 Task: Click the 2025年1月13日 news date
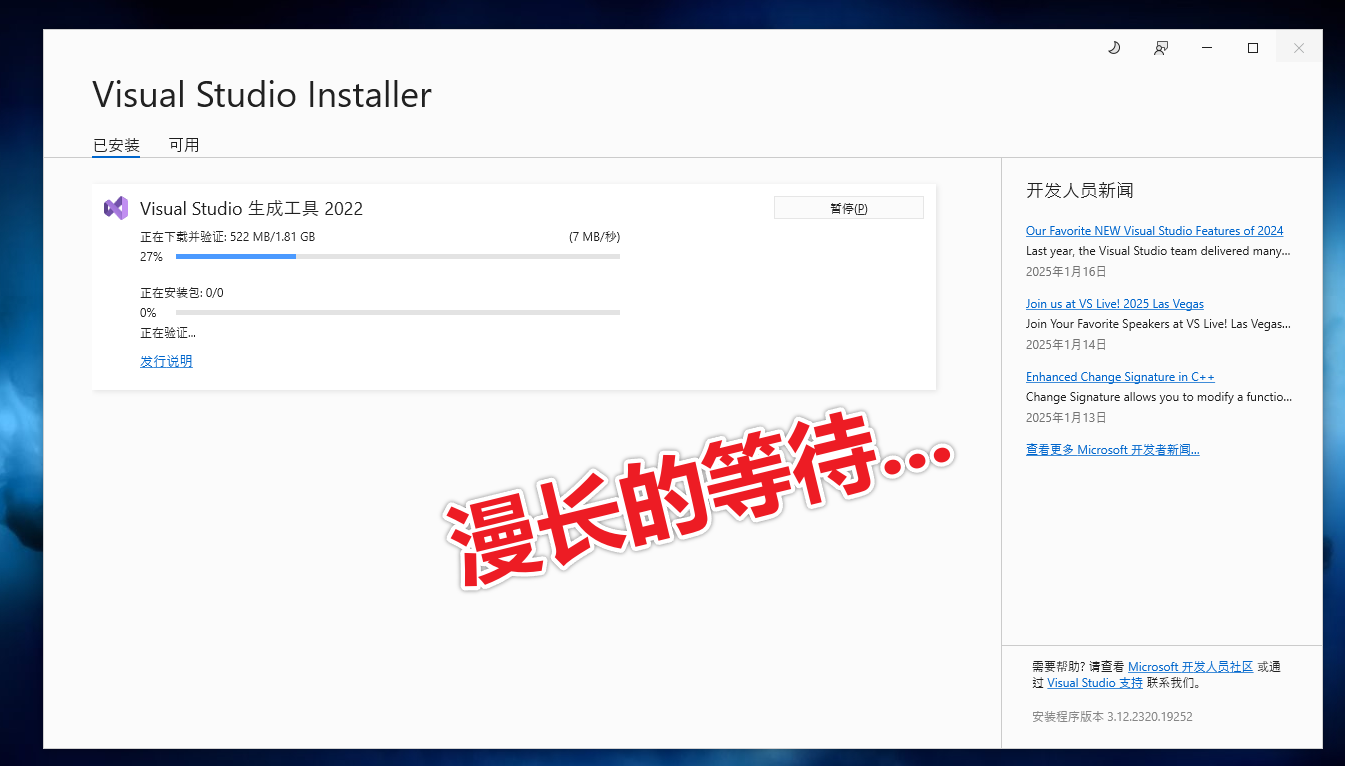[x=1066, y=417]
